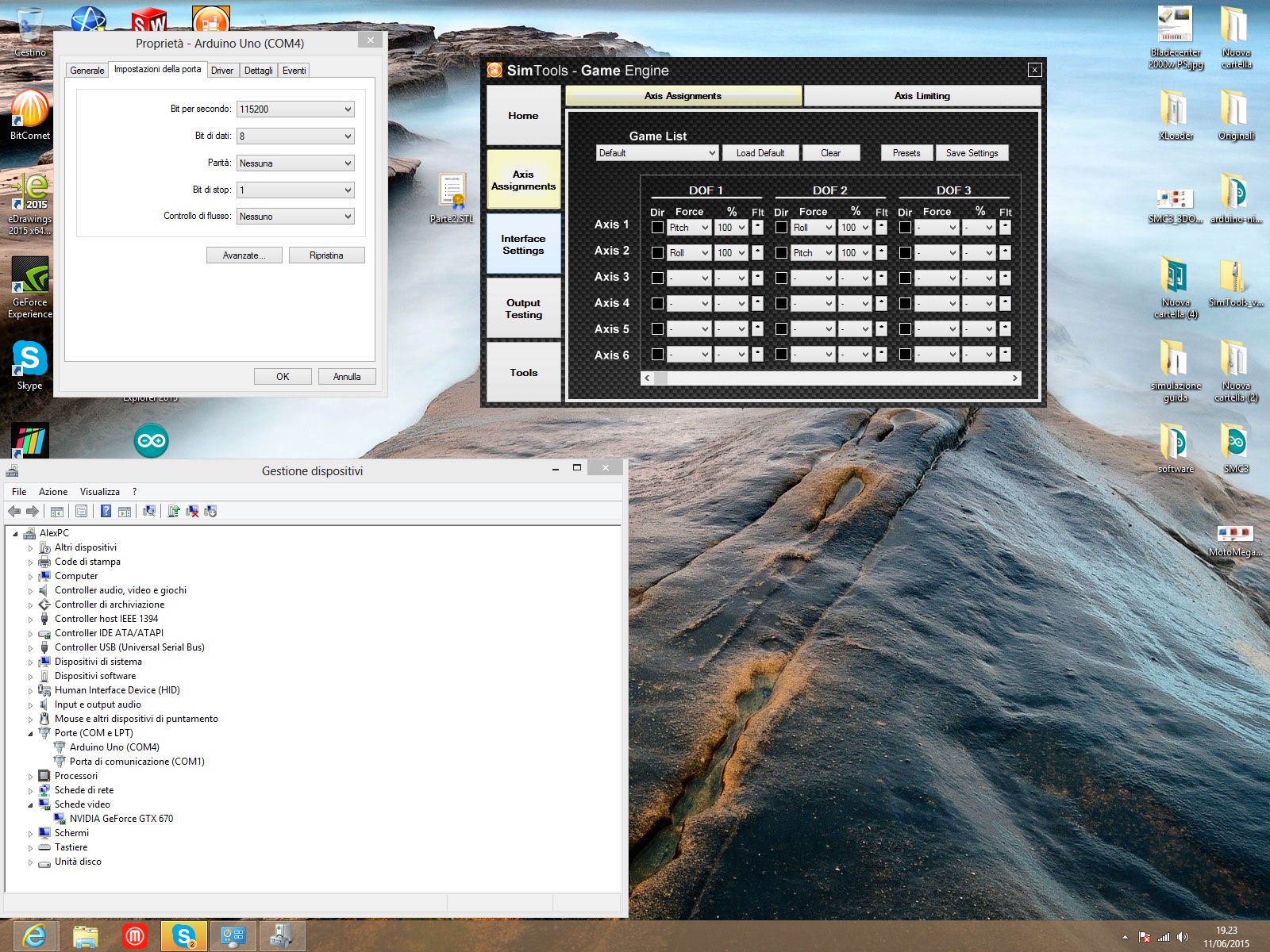Check the Axis 3 DOF 1 Dir checkbox
1270x952 pixels.
pos(657,278)
